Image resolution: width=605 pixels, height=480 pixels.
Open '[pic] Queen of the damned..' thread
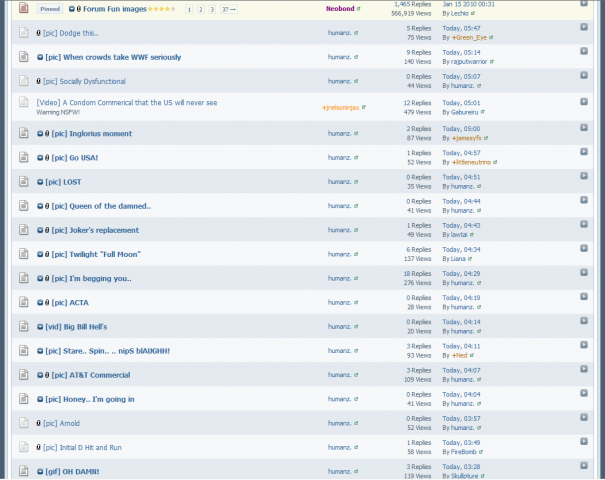[x=101, y=206]
